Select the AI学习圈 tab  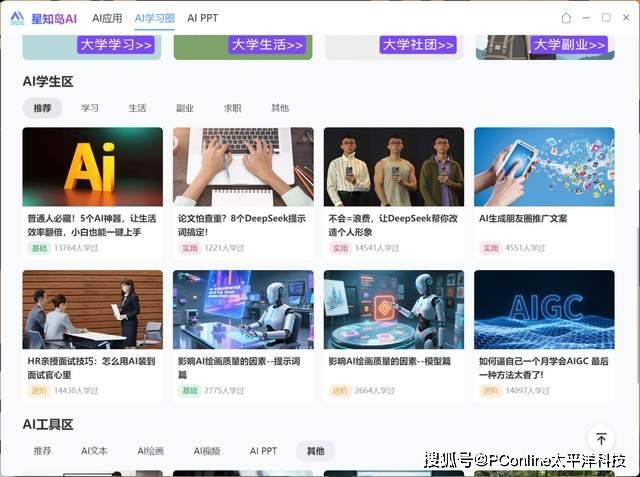tap(154, 18)
